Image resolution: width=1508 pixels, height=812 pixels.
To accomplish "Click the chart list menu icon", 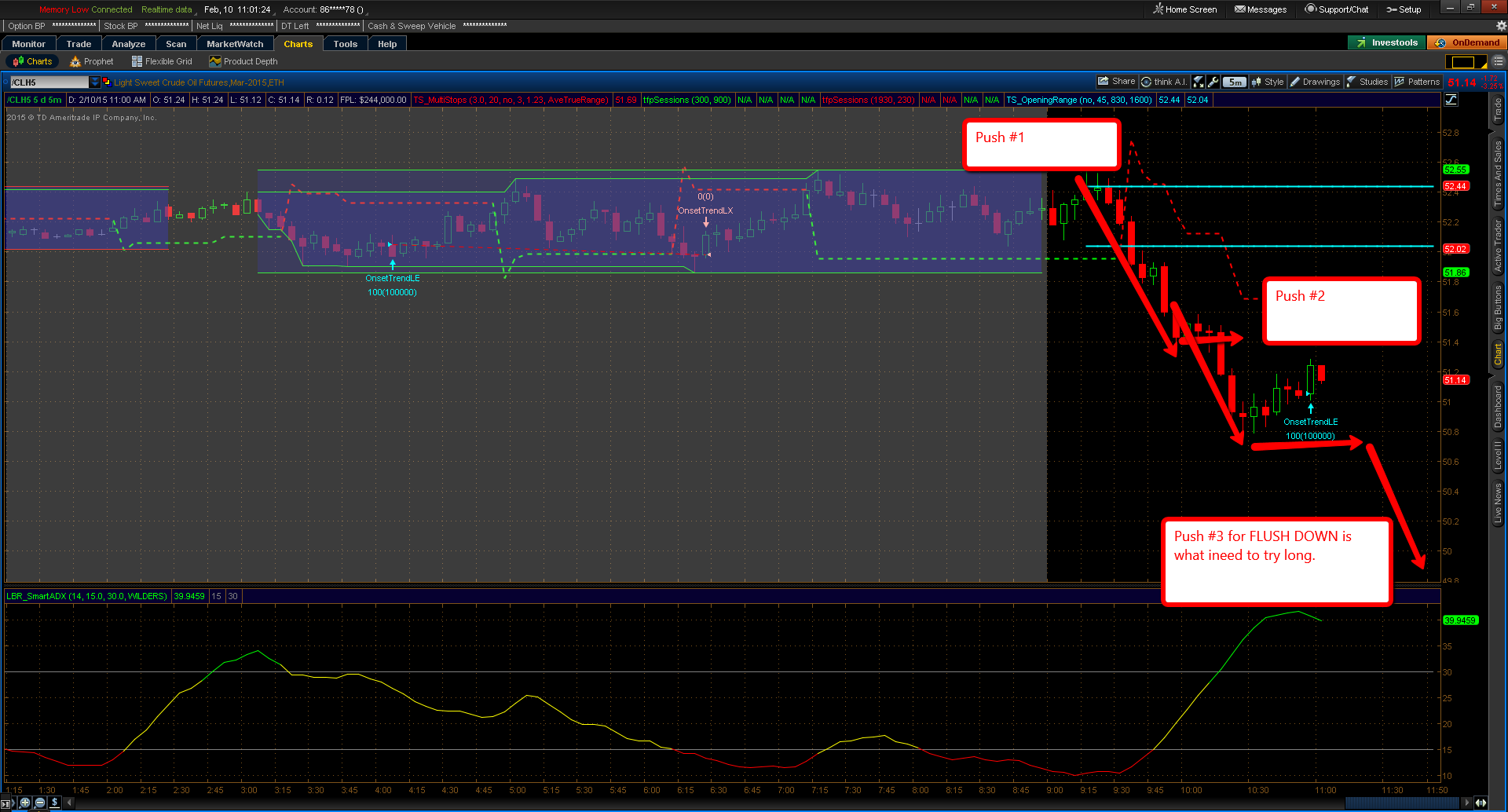I will pyautogui.click(x=1498, y=62).
